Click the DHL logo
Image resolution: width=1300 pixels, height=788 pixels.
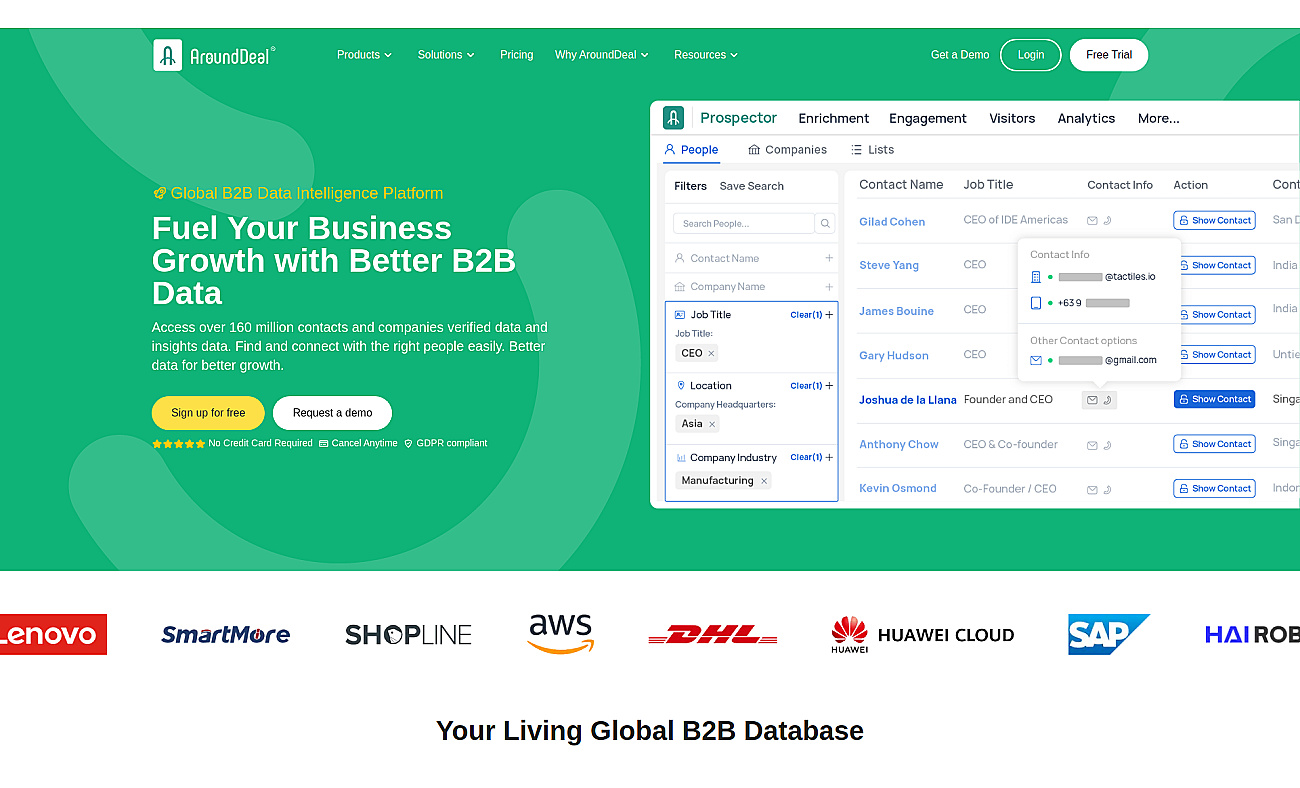713,635
